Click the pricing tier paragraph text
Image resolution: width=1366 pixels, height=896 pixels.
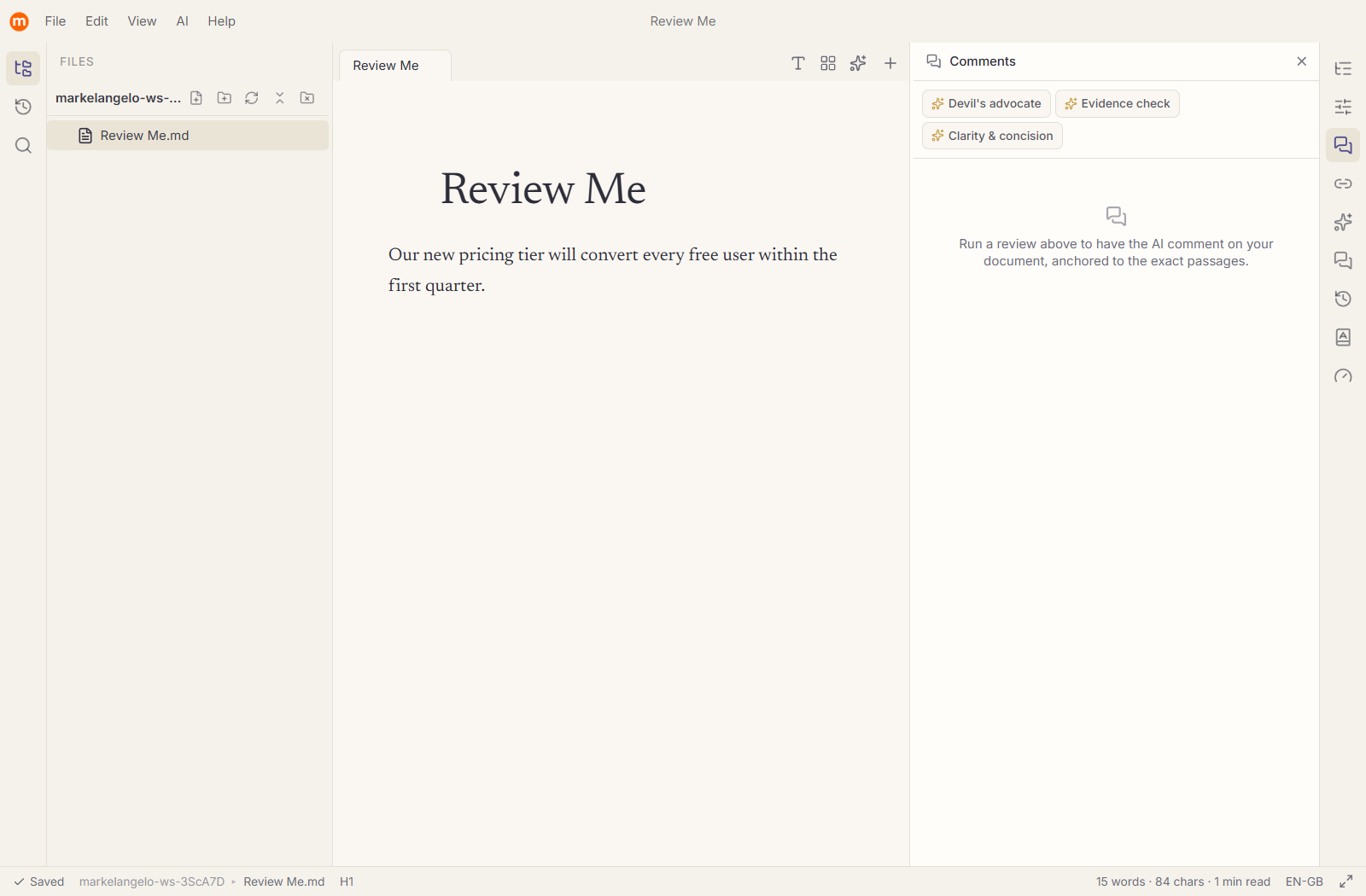point(612,270)
